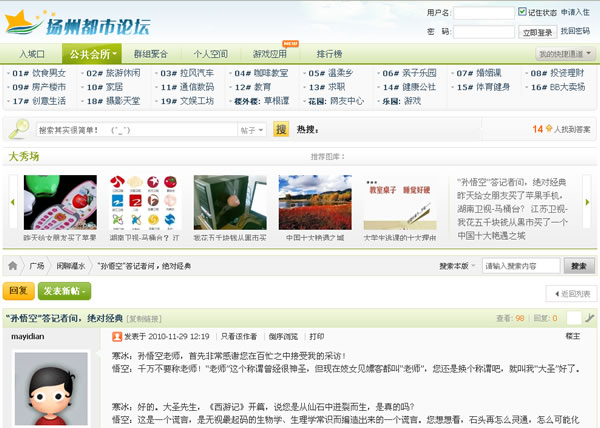Click the 只看该作者 link
The width and height of the screenshot is (600, 428).
pyautogui.click(x=239, y=337)
